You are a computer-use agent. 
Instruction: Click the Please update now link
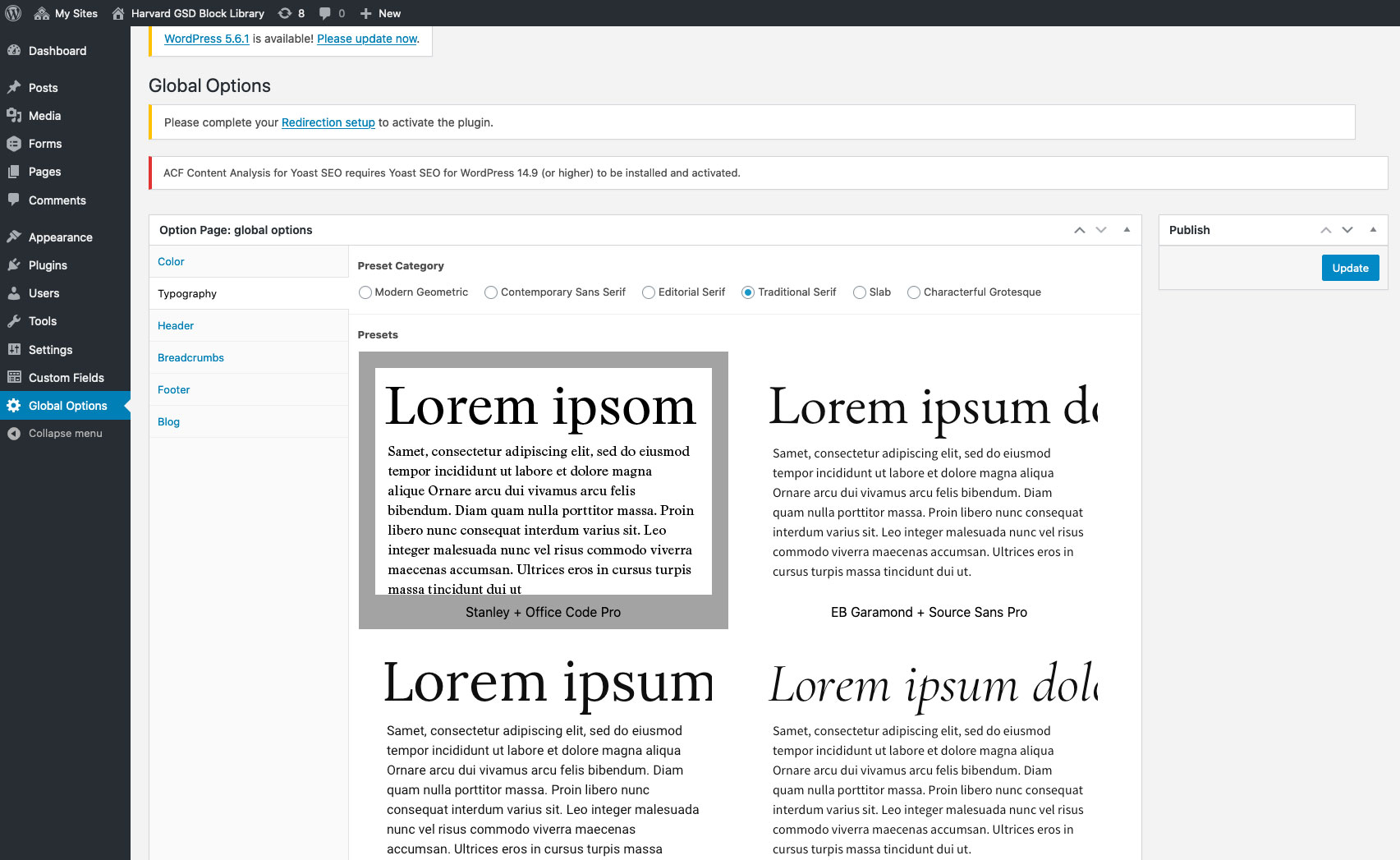click(366, 39)
